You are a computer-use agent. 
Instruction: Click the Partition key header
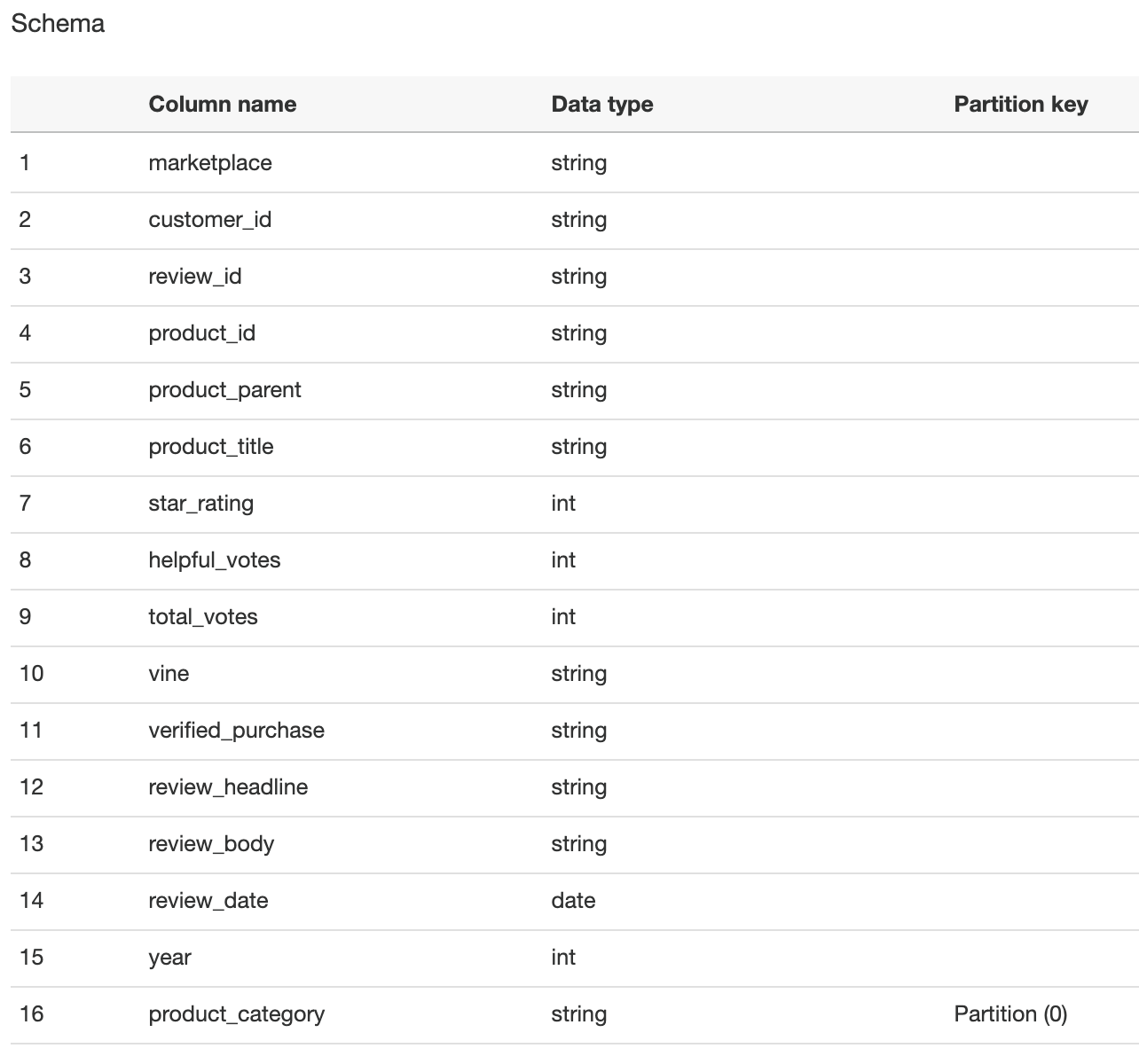(1020, 105)
